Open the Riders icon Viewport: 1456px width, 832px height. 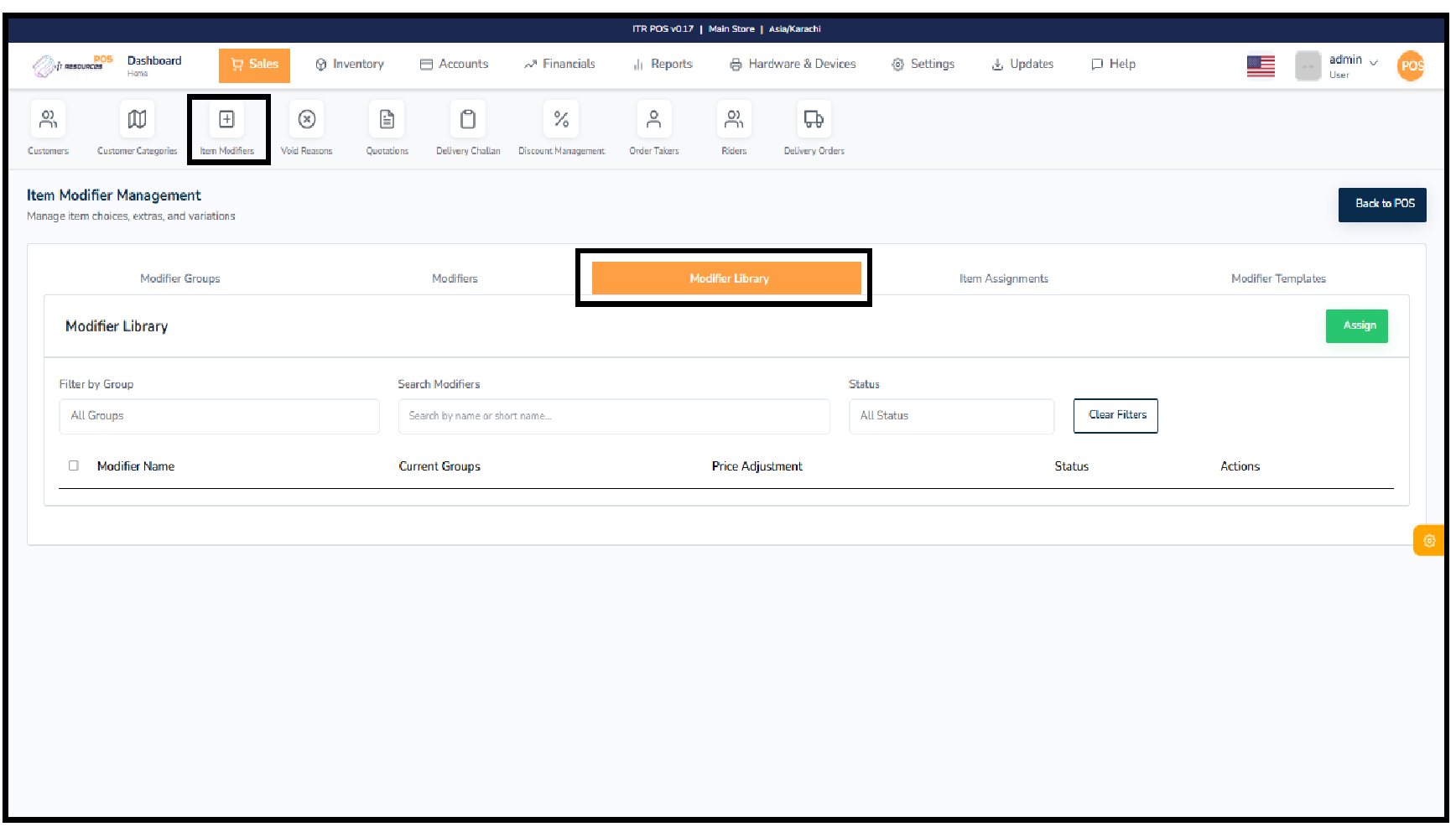click(x=734, y=120)
